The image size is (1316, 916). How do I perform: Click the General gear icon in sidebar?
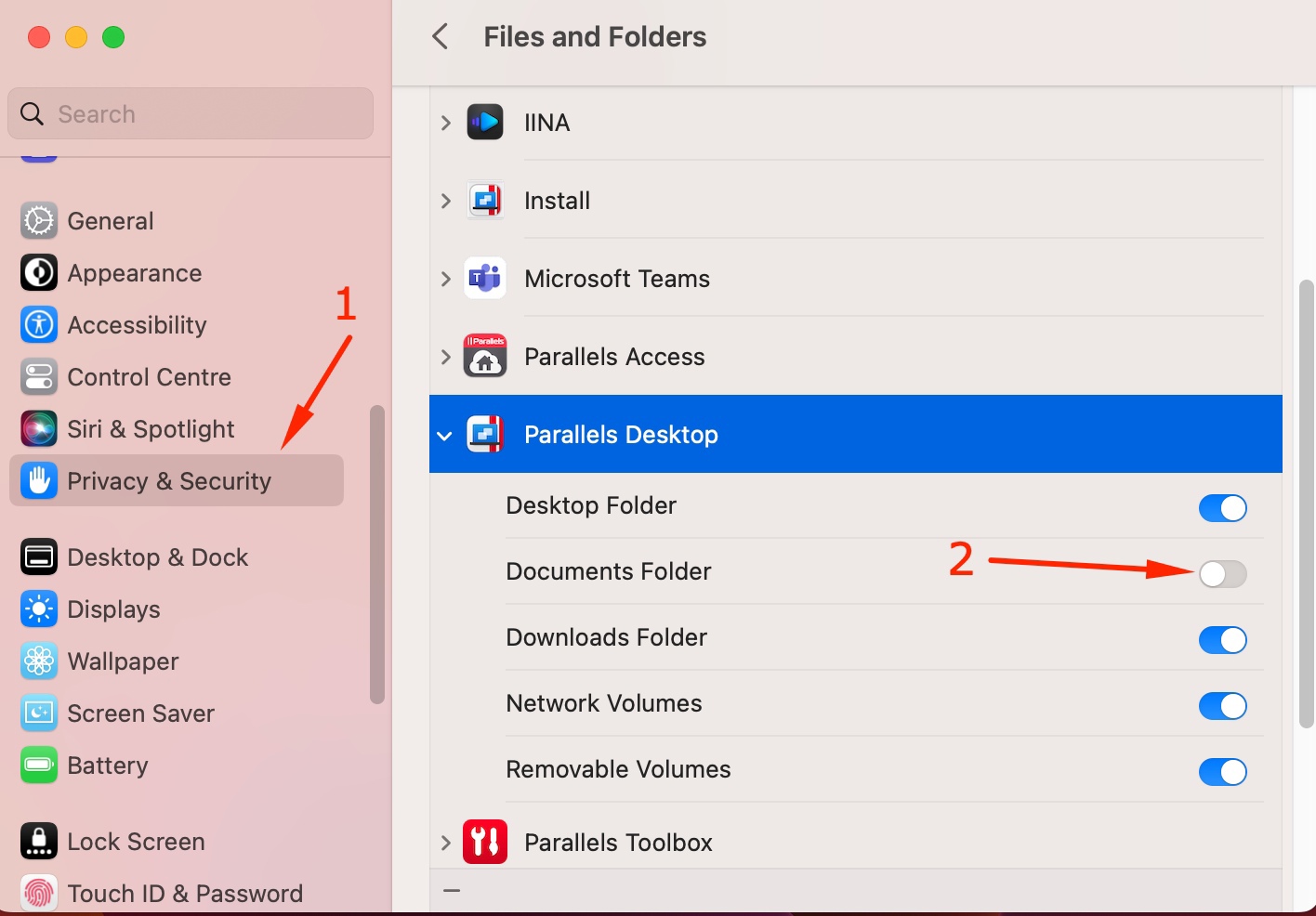pyautogui.click(x=39, y=221)
